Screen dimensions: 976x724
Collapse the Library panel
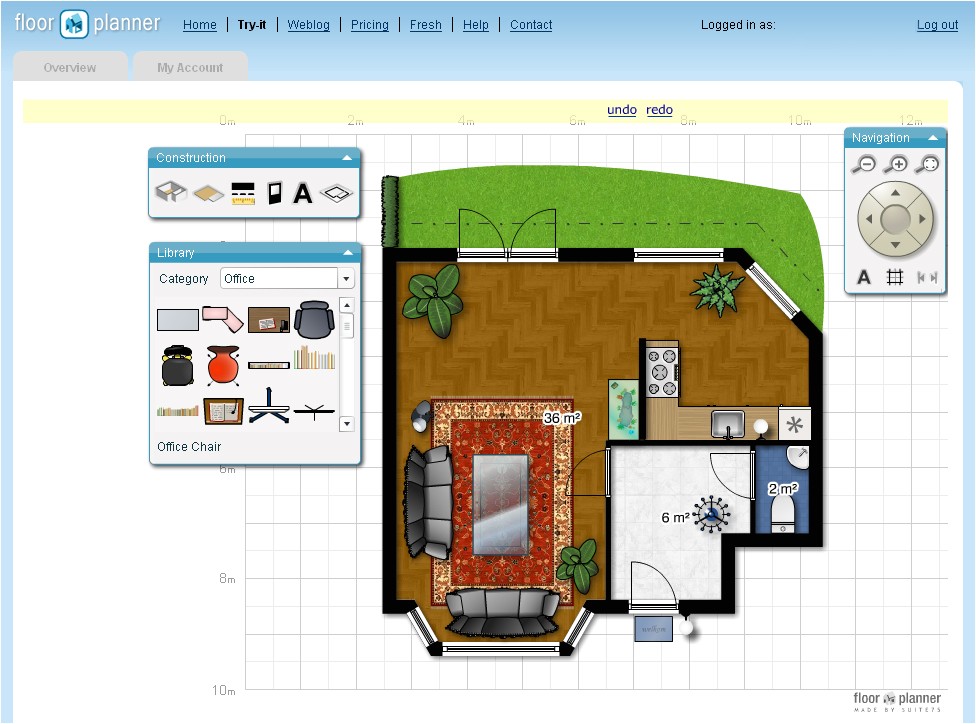click(x=347, y=253)
